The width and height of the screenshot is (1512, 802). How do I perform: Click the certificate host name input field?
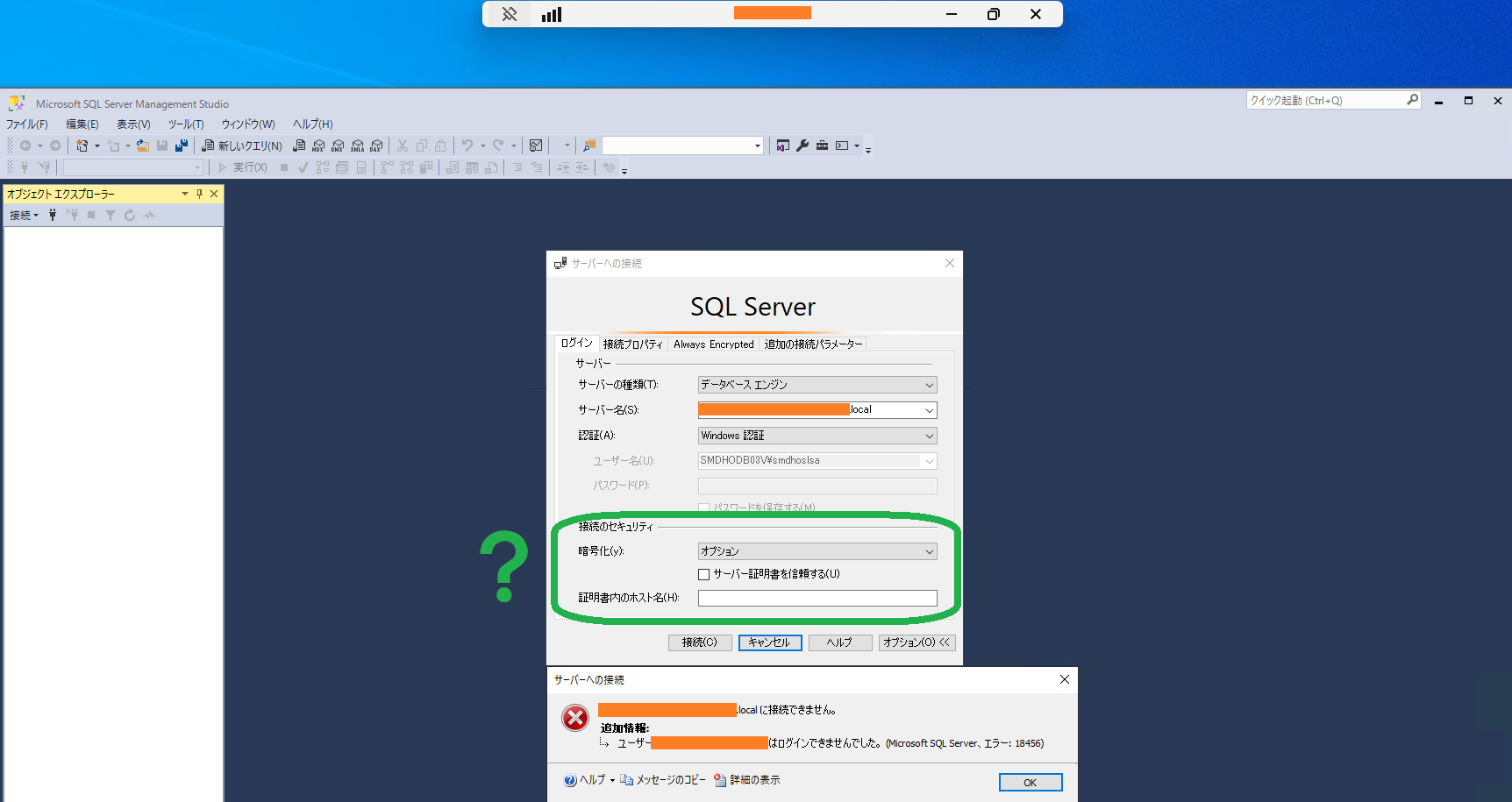click(817, 598)
